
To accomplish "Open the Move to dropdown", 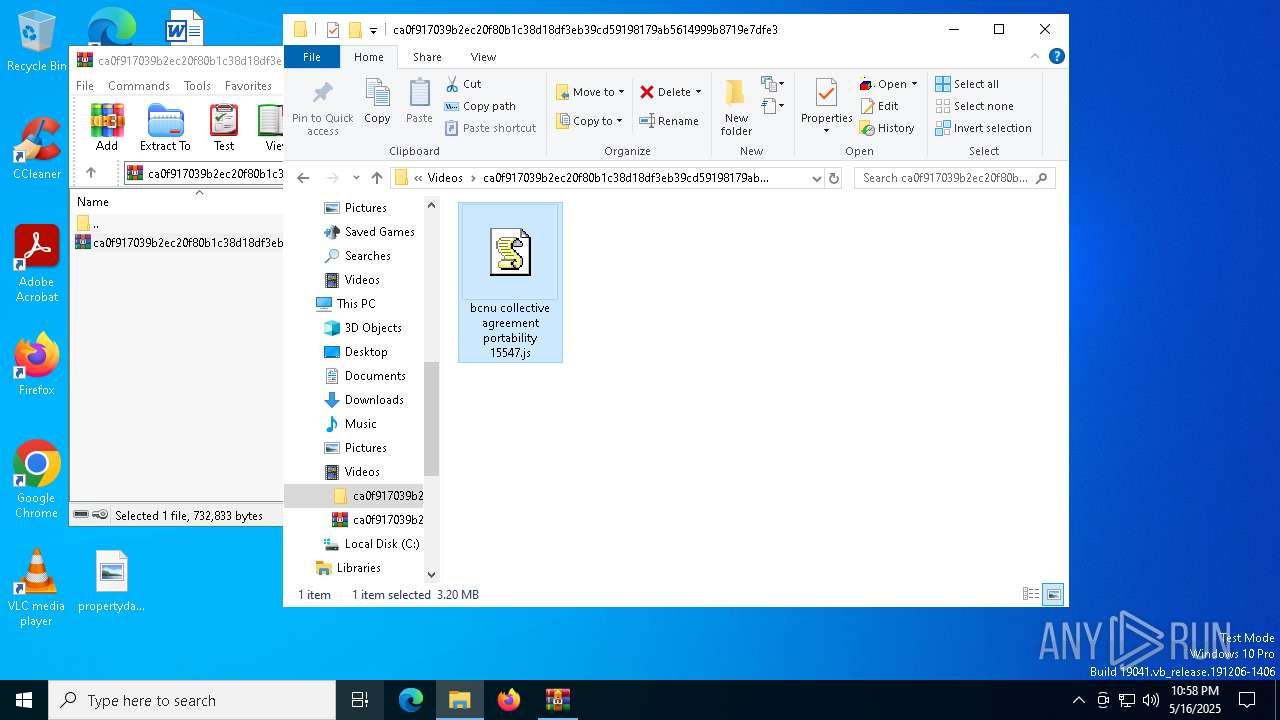I will (x=590, y=92).
